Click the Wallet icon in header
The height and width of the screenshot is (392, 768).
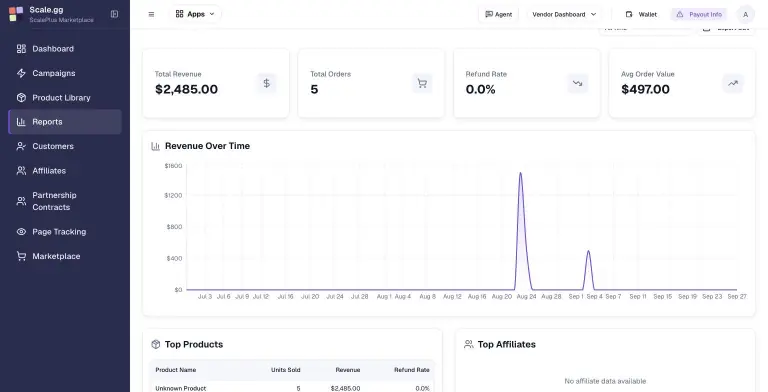[629, 14]
